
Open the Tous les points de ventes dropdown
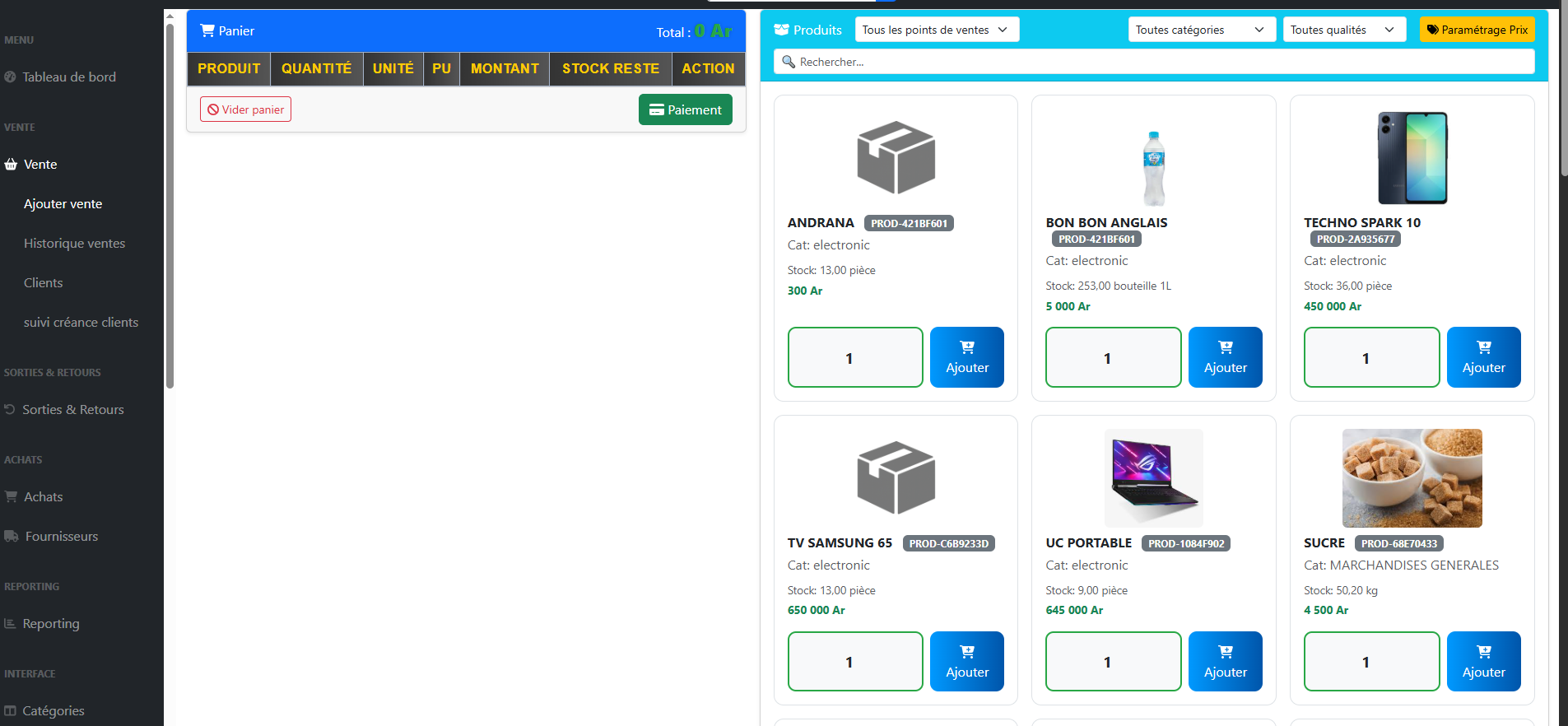click(936, 30)
